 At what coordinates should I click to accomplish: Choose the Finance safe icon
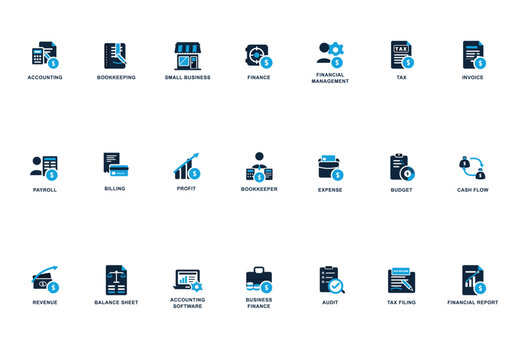(x=259, y=56)
